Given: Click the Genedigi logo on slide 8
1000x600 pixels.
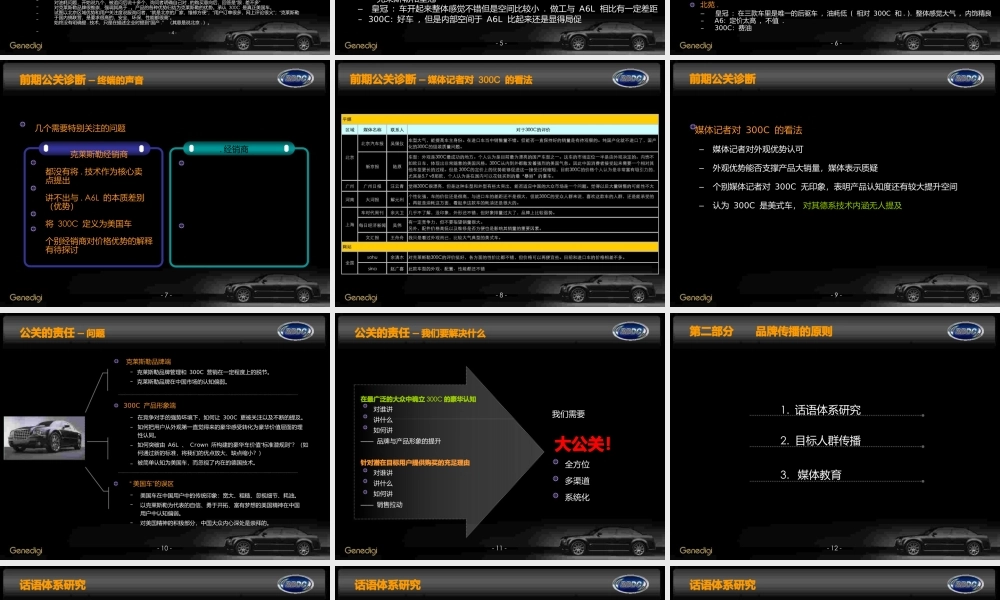Looking at the screenshot, I should click(360, 298).
